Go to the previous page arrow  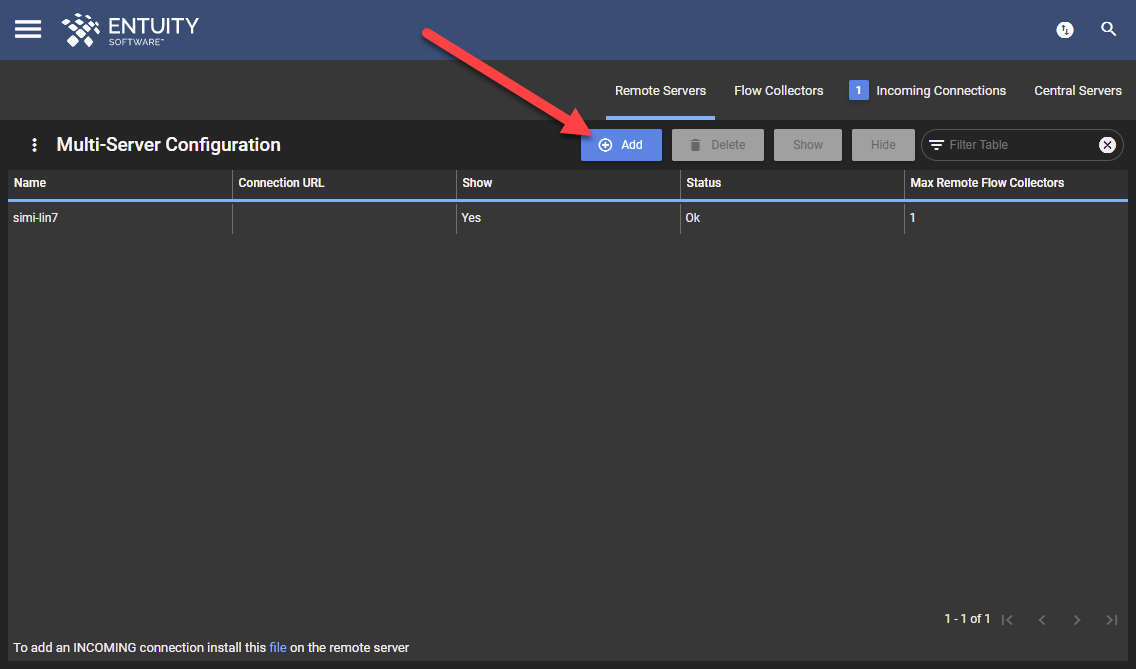pos(1042,620)
